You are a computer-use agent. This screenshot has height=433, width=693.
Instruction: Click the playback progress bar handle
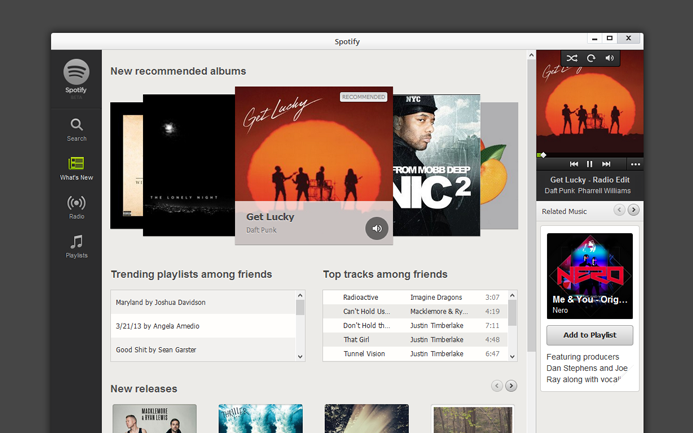click(543, 155)
